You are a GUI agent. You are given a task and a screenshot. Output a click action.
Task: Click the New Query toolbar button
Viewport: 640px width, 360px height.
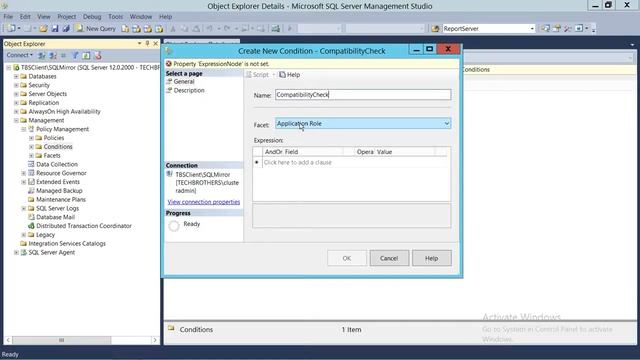[x=96, y=29]
